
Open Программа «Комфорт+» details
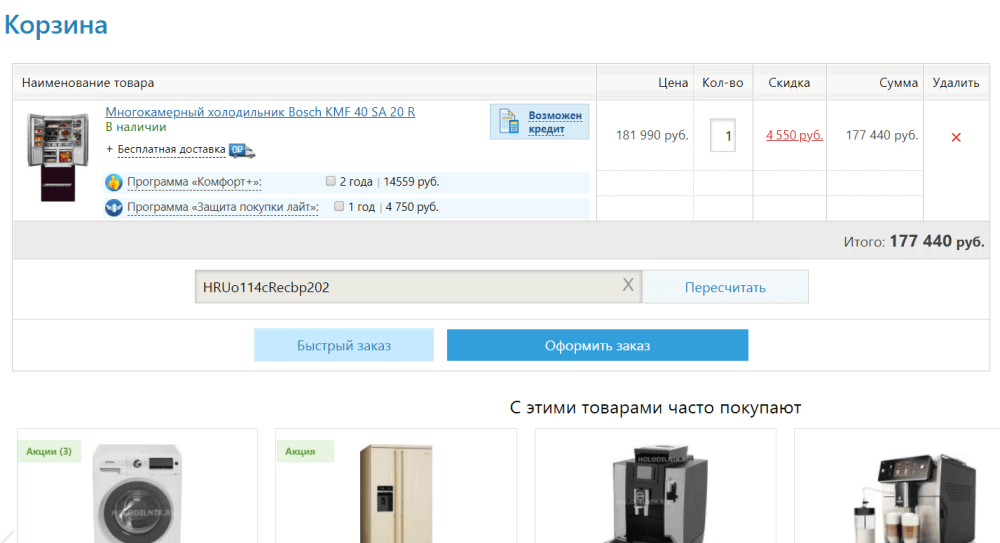[195, 182]
